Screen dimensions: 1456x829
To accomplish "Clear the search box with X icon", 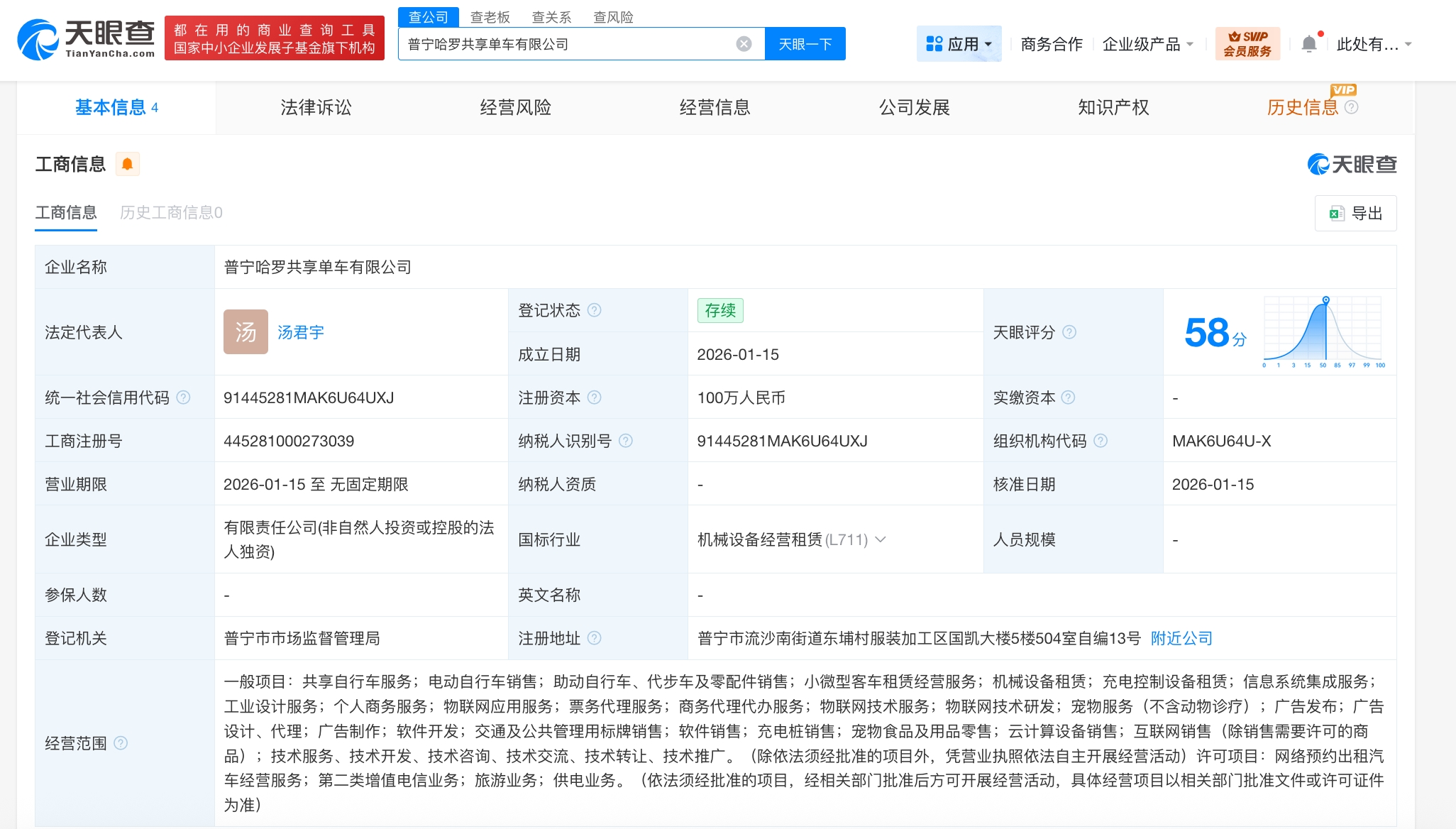I will tap(744, 44).
